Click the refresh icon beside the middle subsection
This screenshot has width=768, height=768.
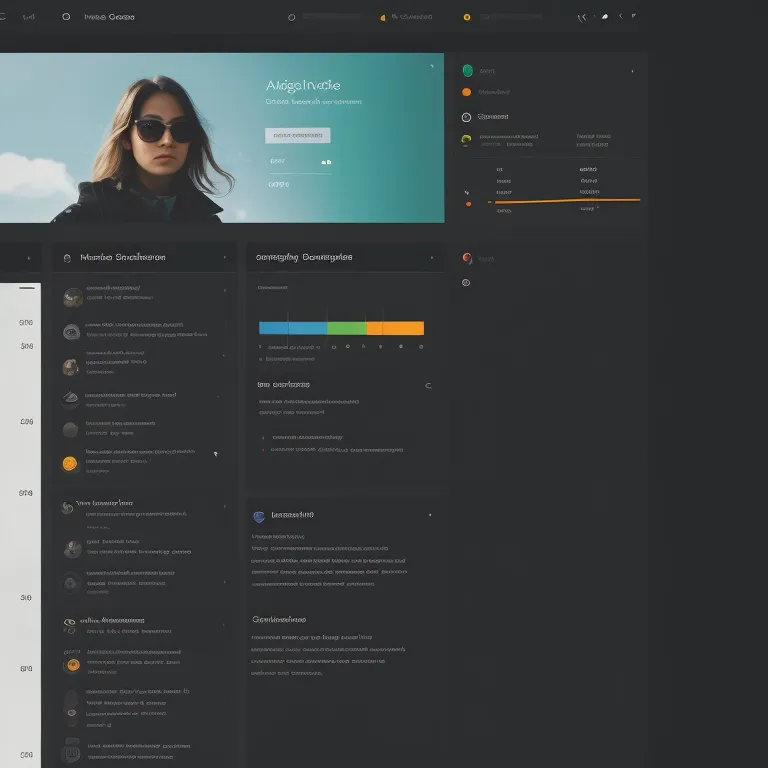(x=428, y=385)
